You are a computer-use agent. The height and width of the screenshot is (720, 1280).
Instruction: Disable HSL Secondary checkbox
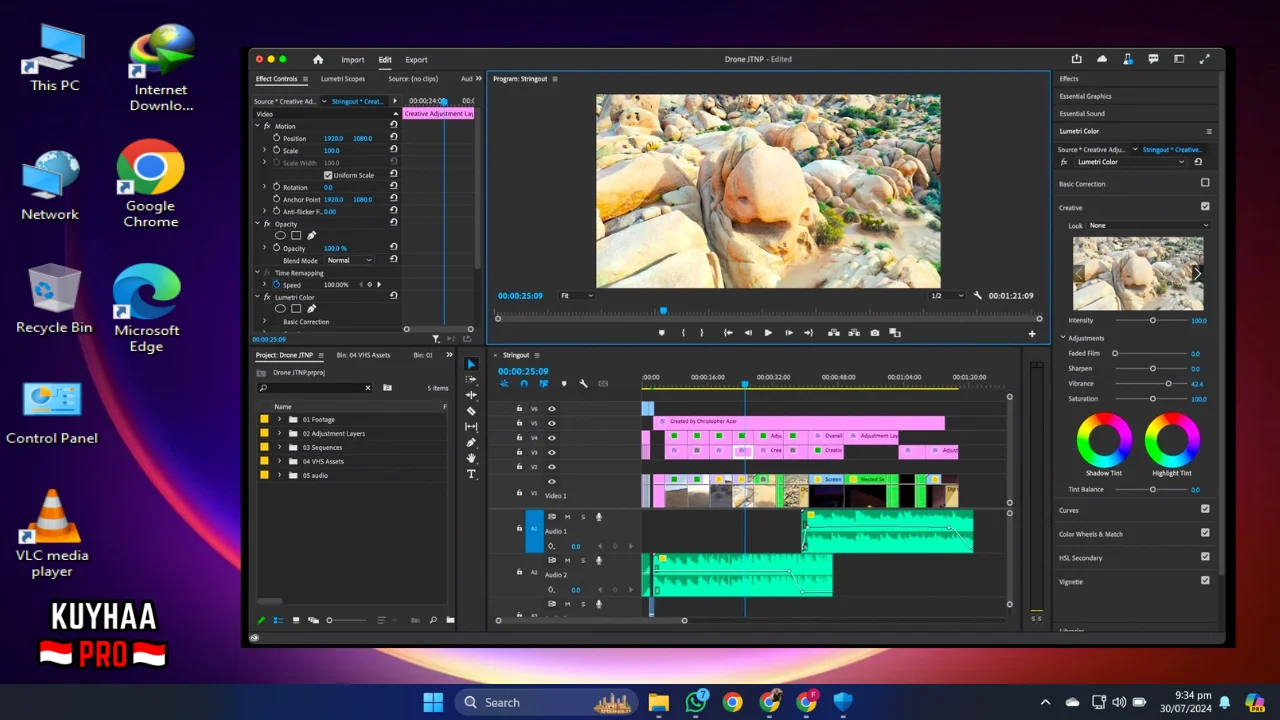click(x=1205, y=557)
